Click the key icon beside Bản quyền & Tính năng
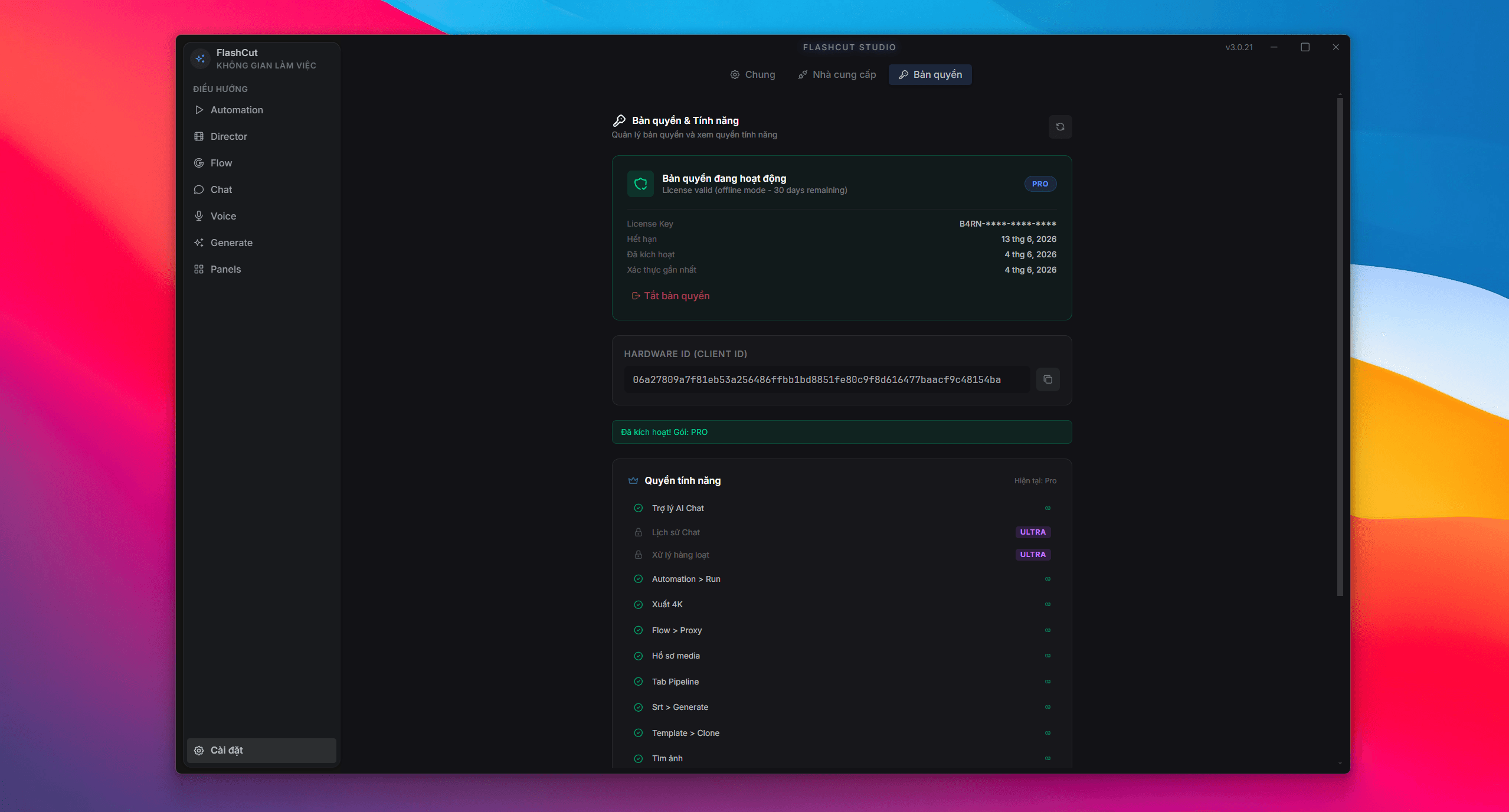This screenshot has width=1509, height=812. 619,120
